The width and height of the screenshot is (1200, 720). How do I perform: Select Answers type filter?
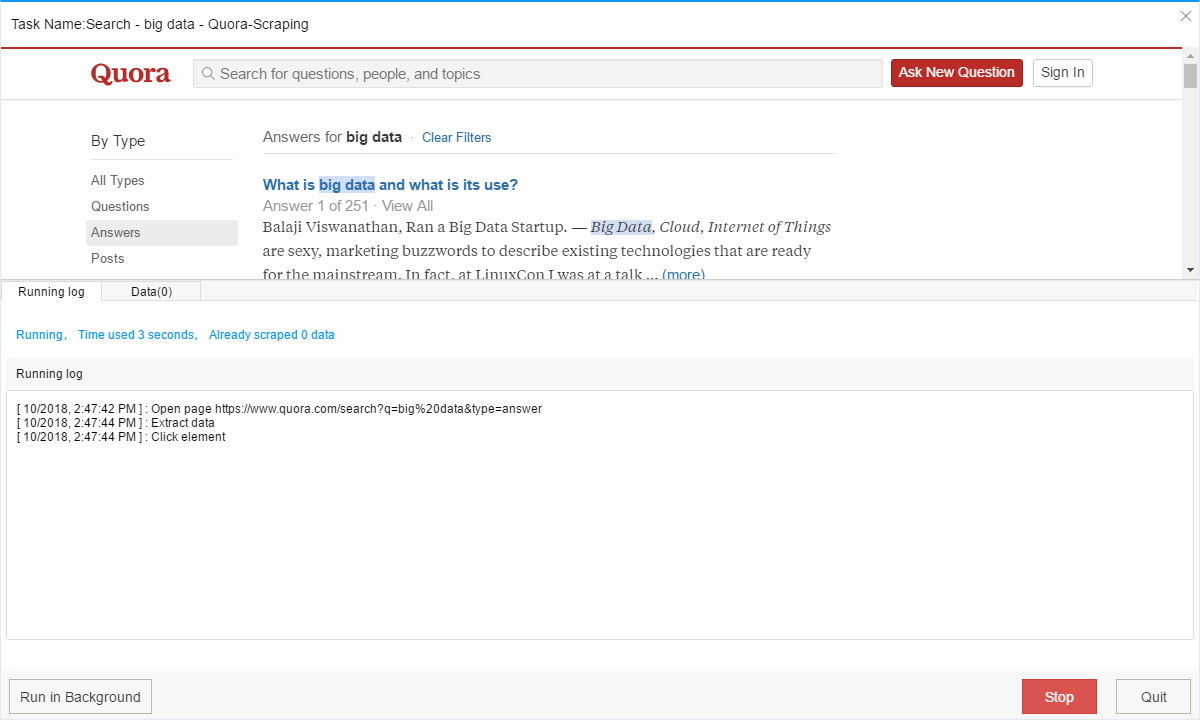[162, 232]
